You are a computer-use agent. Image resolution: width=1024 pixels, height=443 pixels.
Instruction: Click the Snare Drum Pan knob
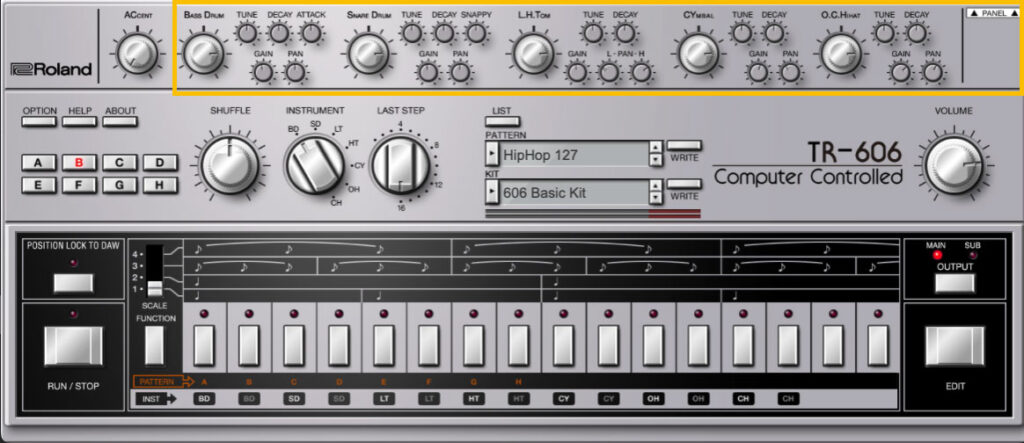tap(460, 72)
